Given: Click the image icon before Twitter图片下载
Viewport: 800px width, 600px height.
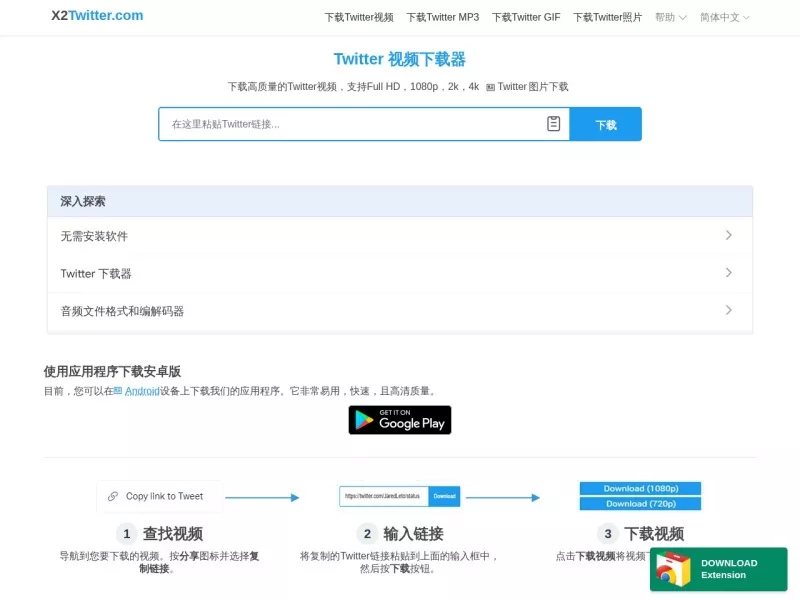Looking at the screenshot, I should click(490, 87).
